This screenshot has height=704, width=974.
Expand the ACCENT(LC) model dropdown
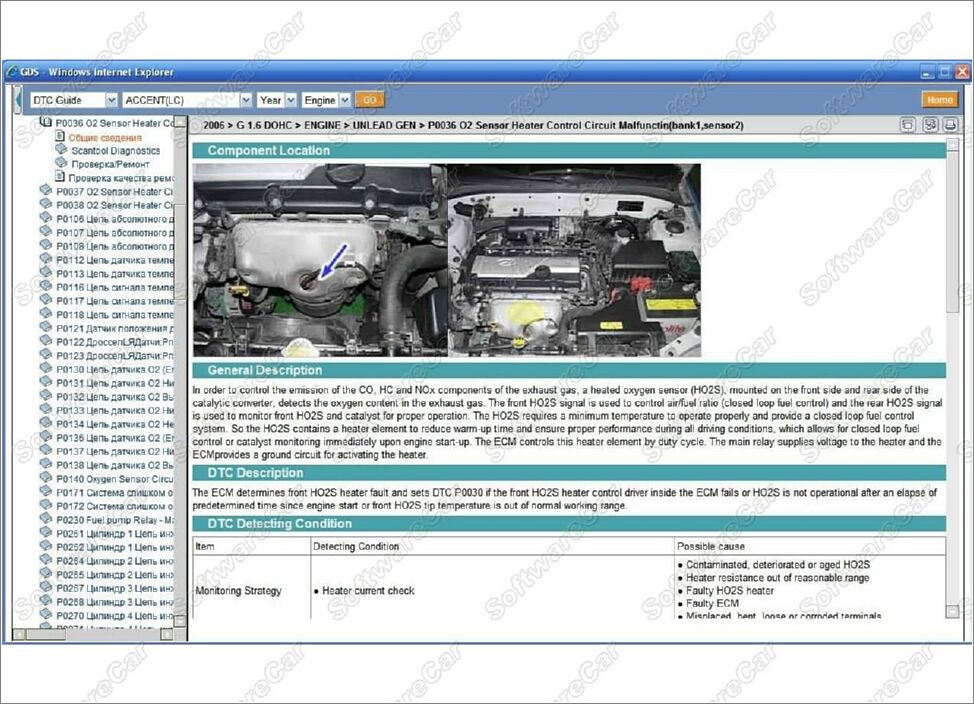[187, 100]
